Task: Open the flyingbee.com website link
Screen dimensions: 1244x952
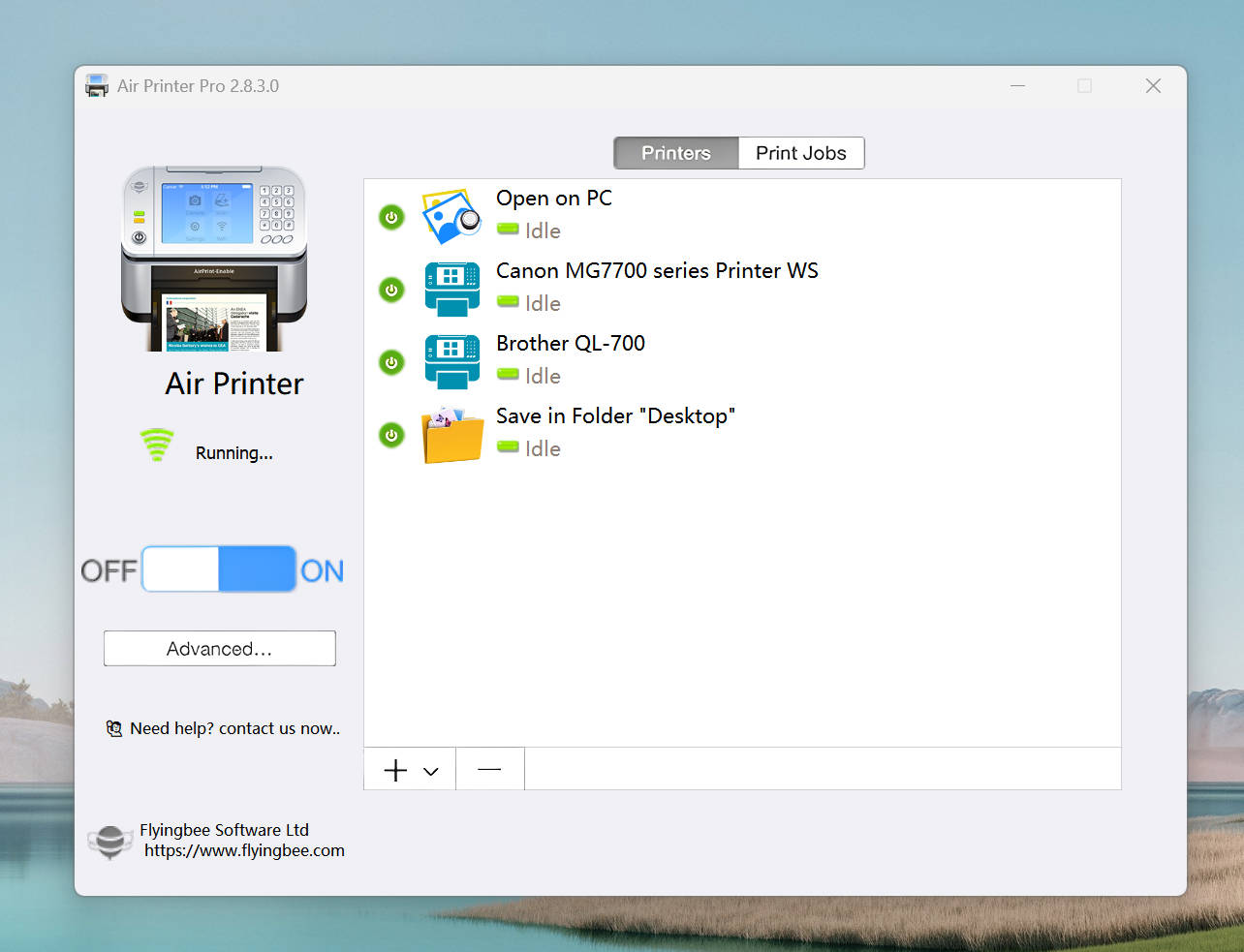Action: 244,850
